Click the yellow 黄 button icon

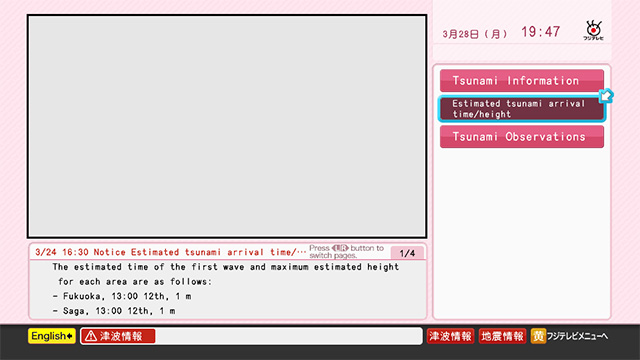point(538,336)
